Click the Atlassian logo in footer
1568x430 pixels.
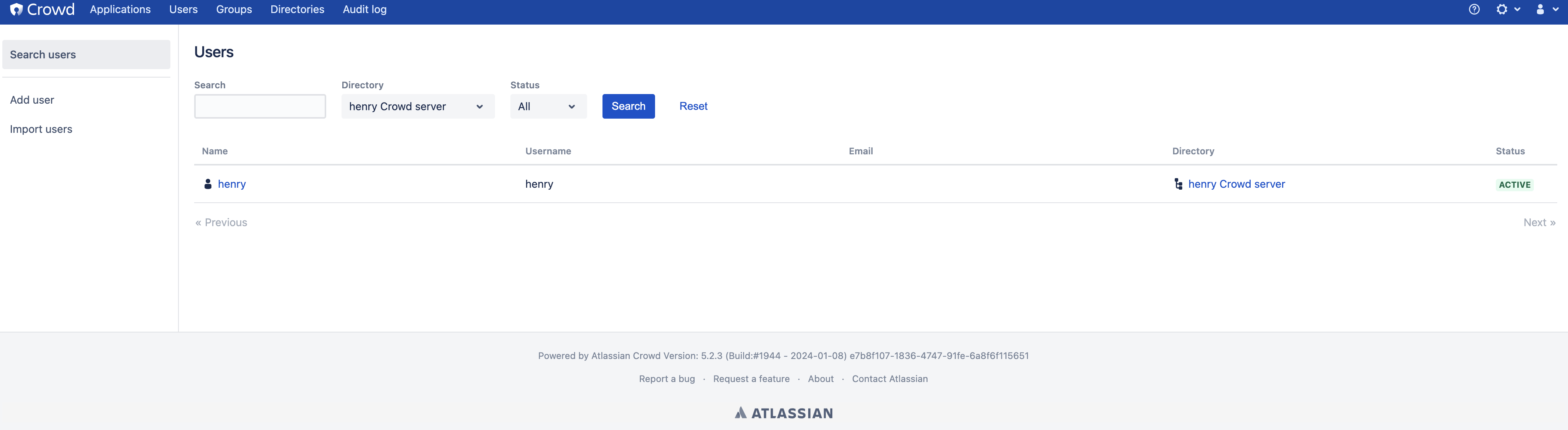[x=783, y=413]
